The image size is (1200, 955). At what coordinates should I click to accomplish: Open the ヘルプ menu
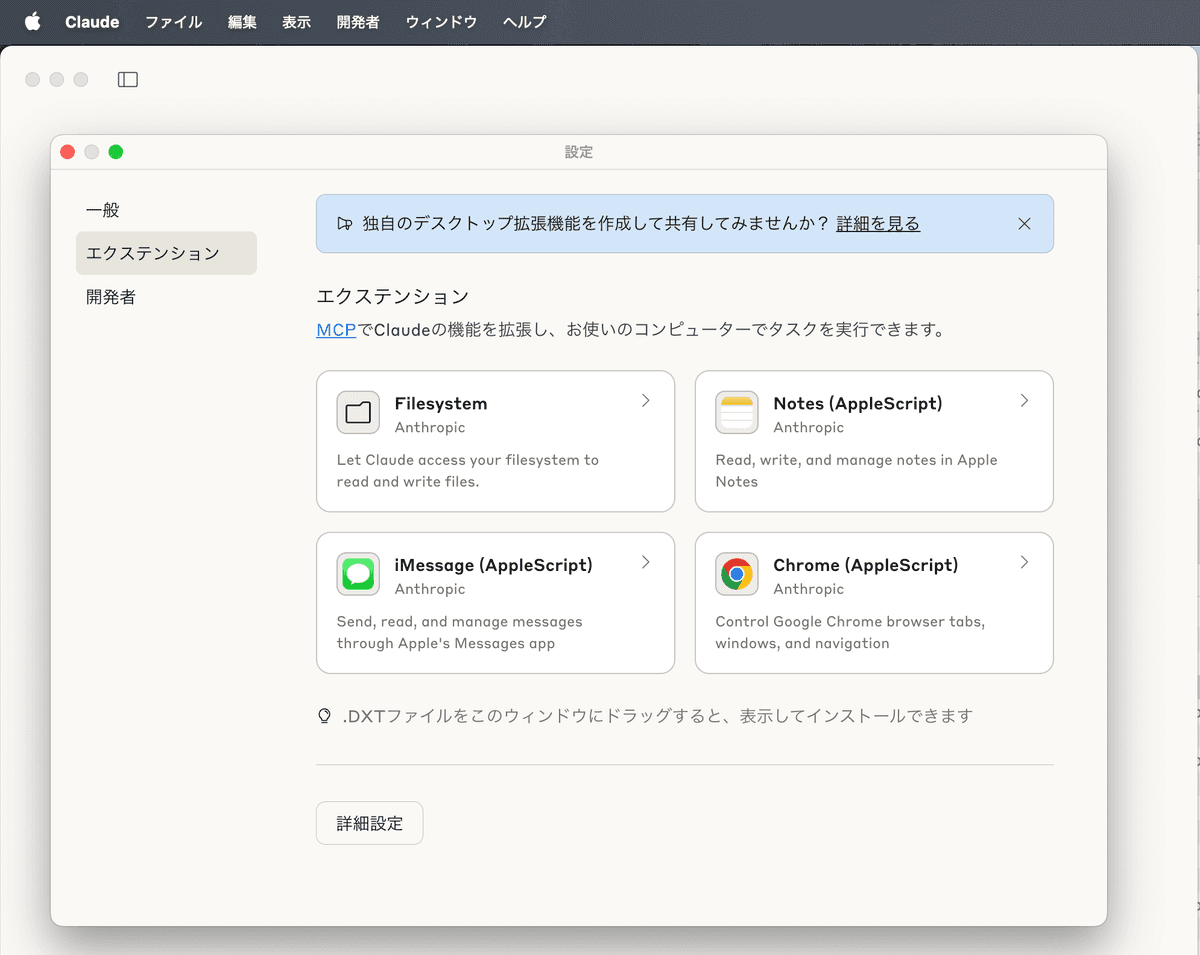click(x=525, y=21)
